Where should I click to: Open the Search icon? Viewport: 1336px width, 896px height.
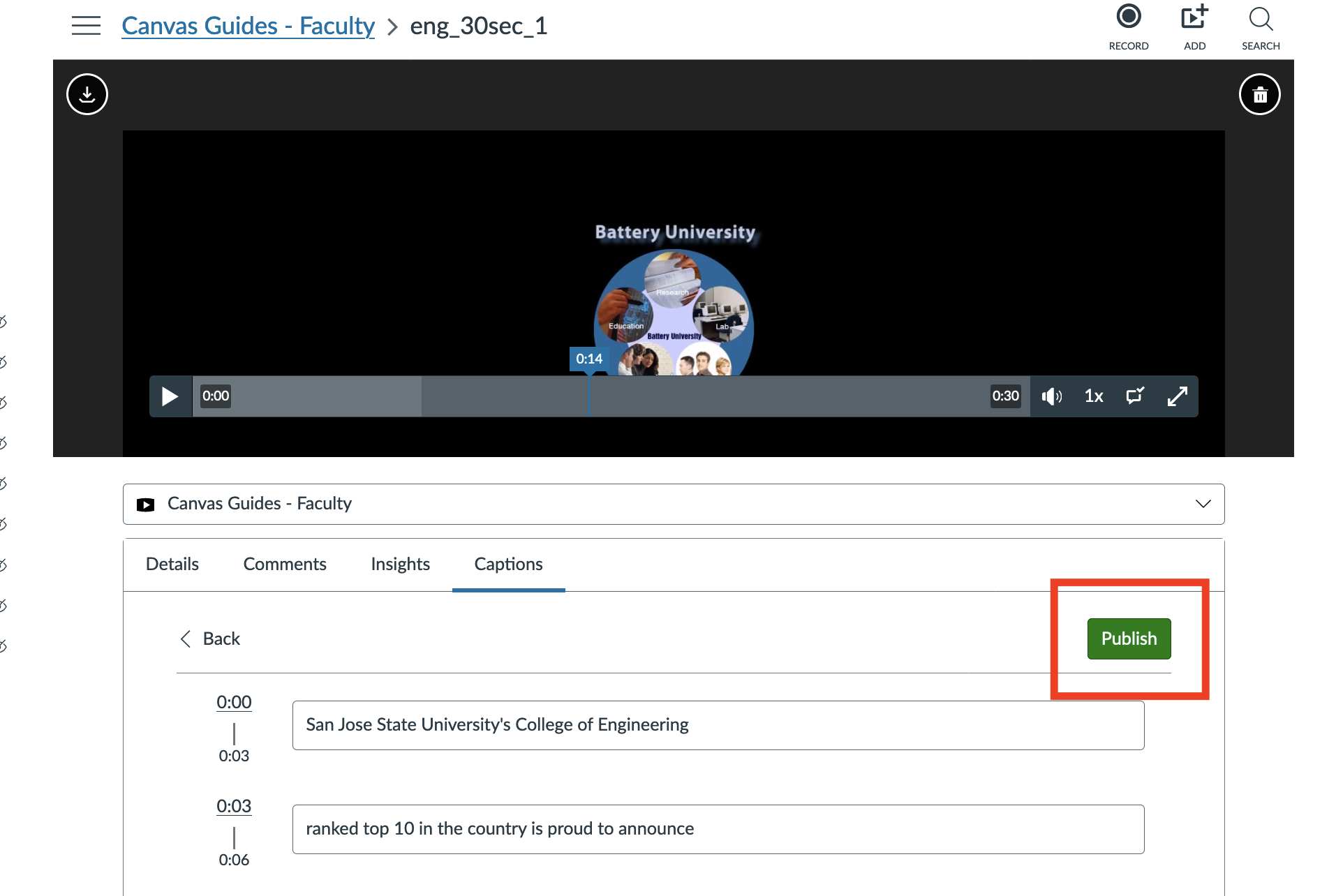point(1260,20)
